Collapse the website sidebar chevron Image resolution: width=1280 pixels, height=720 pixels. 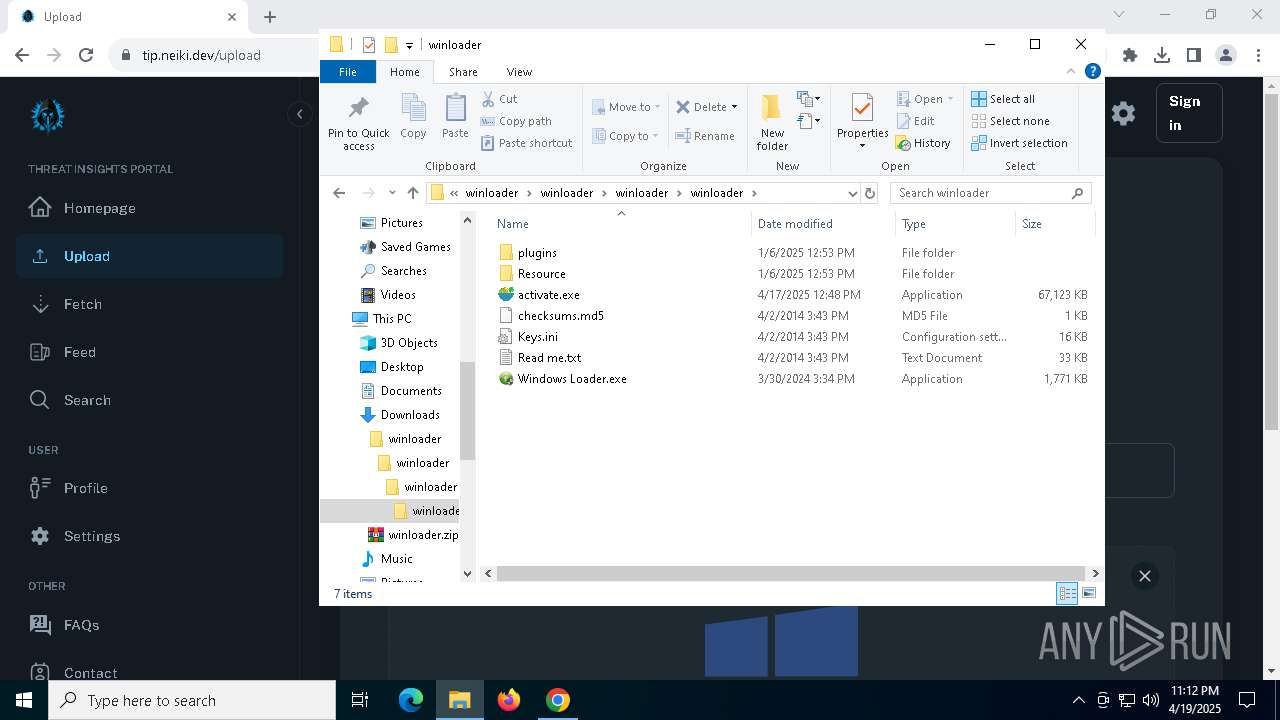point(299,114)
